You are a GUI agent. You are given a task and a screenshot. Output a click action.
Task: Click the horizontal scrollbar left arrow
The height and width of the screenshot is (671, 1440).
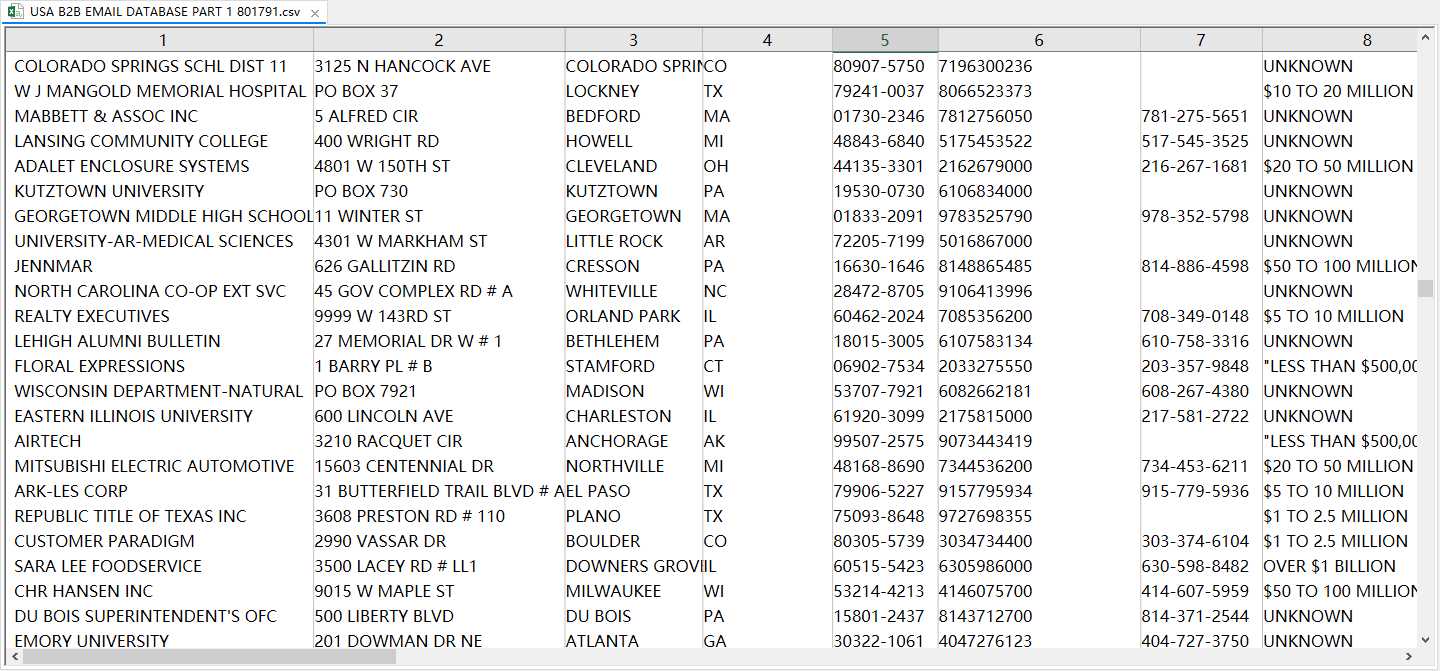coord(14,657)
